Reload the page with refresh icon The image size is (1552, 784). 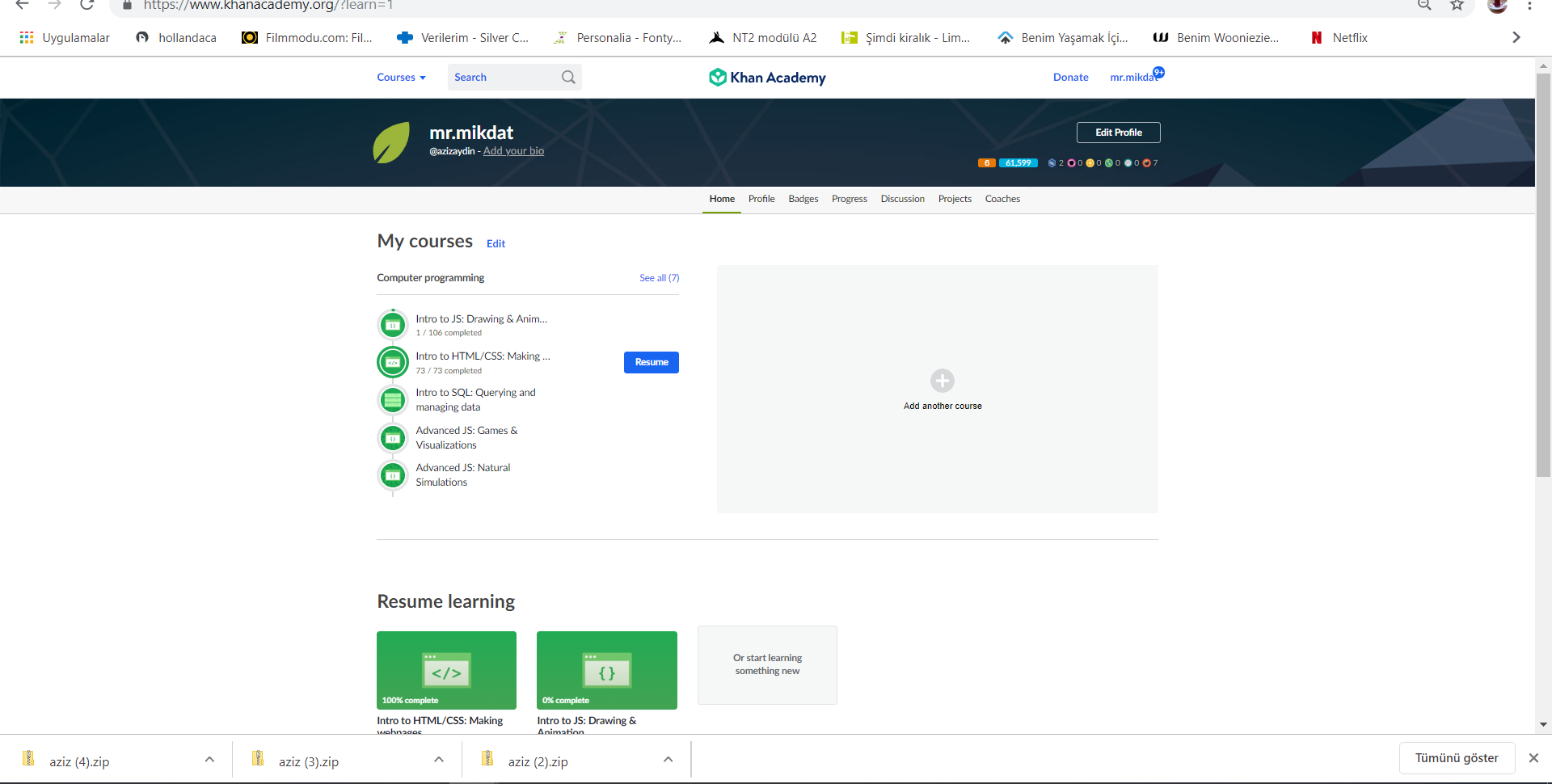(x=87, y=5)
